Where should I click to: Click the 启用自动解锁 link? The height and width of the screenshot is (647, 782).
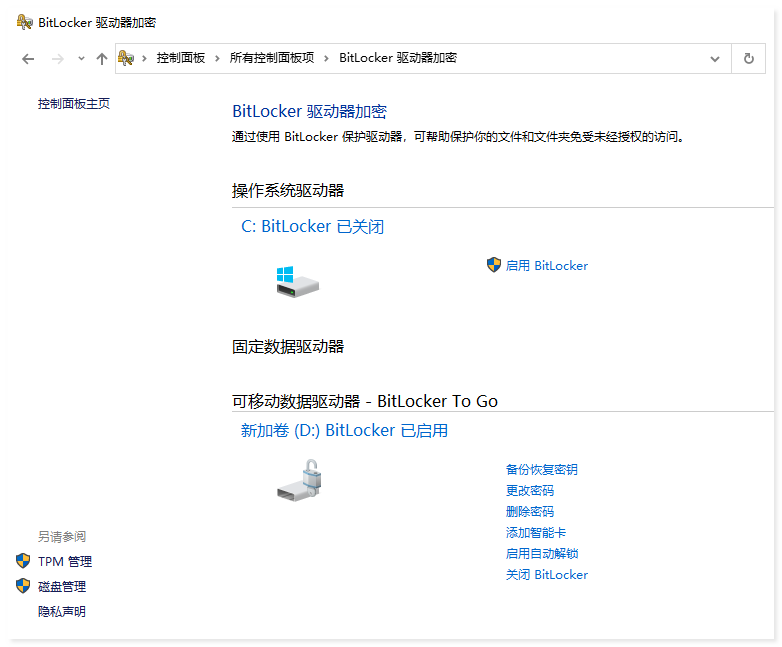click(x=542, y=553)
